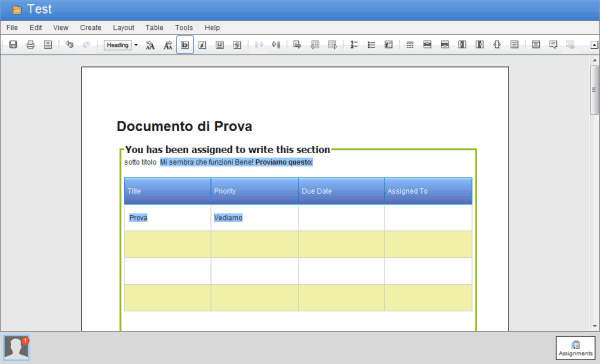
Task: Click the 'sotto titolo' text
Action: pos(140,162)
